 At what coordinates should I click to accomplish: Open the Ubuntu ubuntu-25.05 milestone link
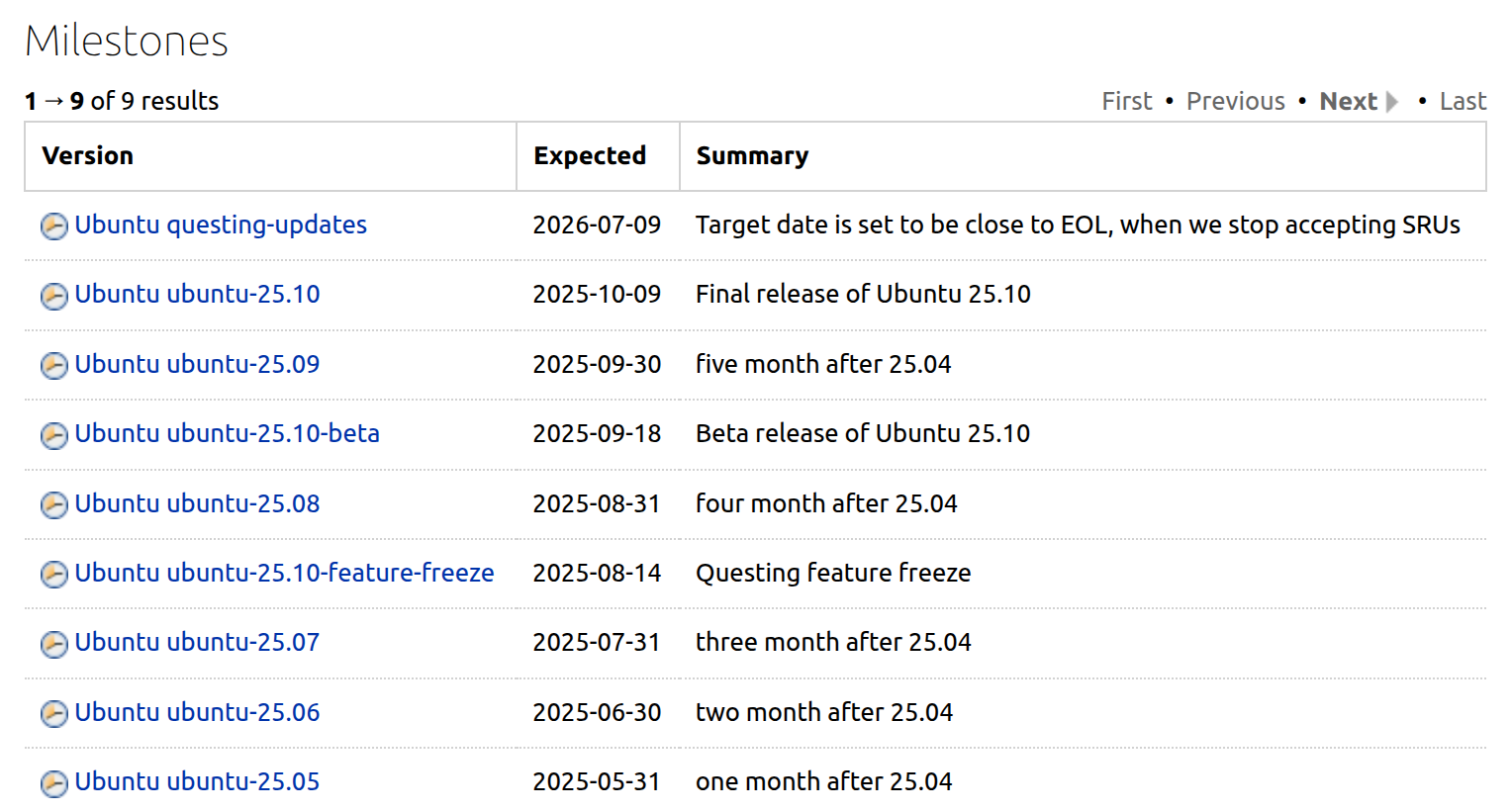[x=197, y=781]
